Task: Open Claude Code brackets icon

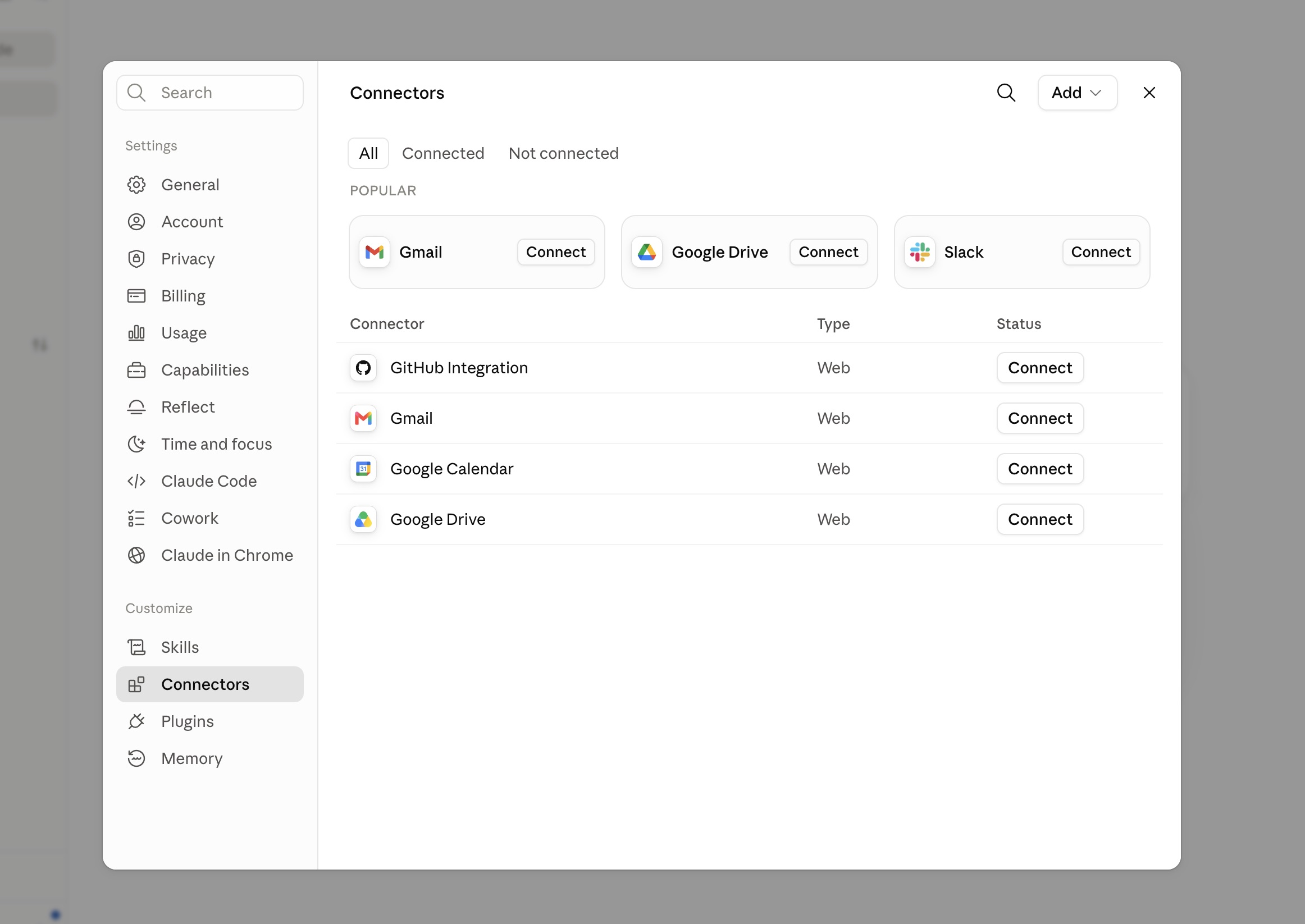Action: pyautogui.click(x=136, y=481)
